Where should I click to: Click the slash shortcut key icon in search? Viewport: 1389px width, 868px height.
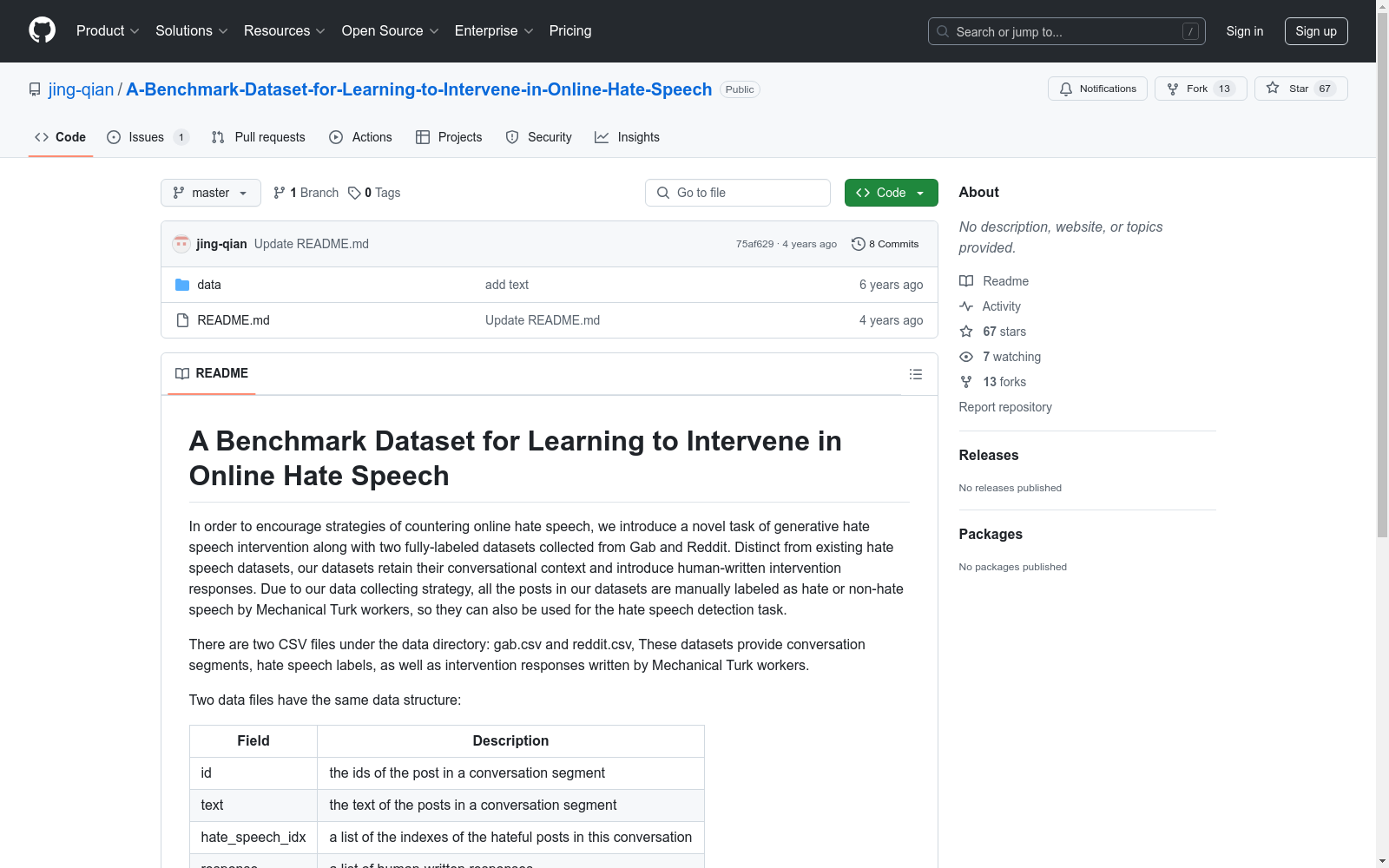coord(1190,31)
